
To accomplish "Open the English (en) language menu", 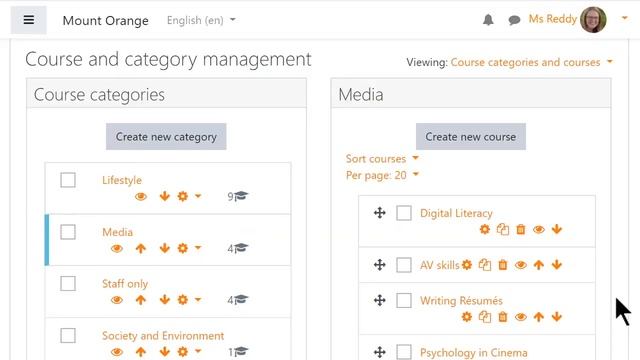I will click(201, 20).
